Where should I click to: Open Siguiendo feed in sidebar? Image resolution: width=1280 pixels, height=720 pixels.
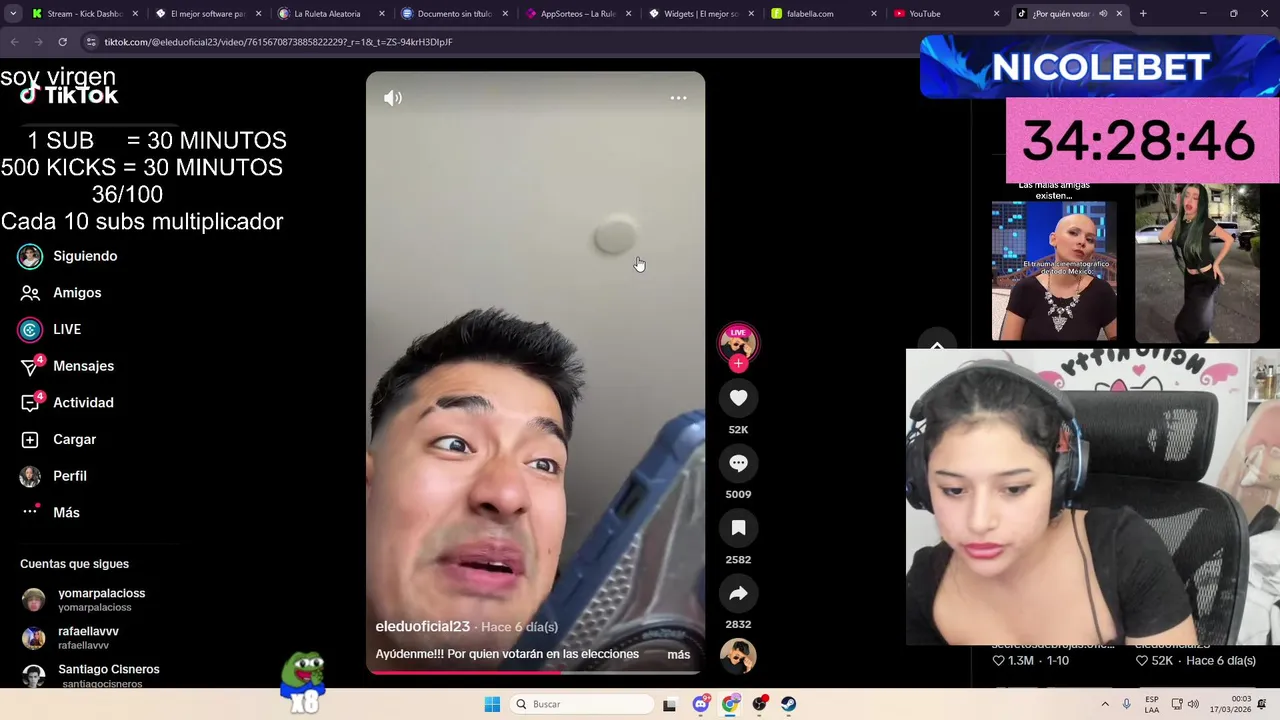(68, 256)
